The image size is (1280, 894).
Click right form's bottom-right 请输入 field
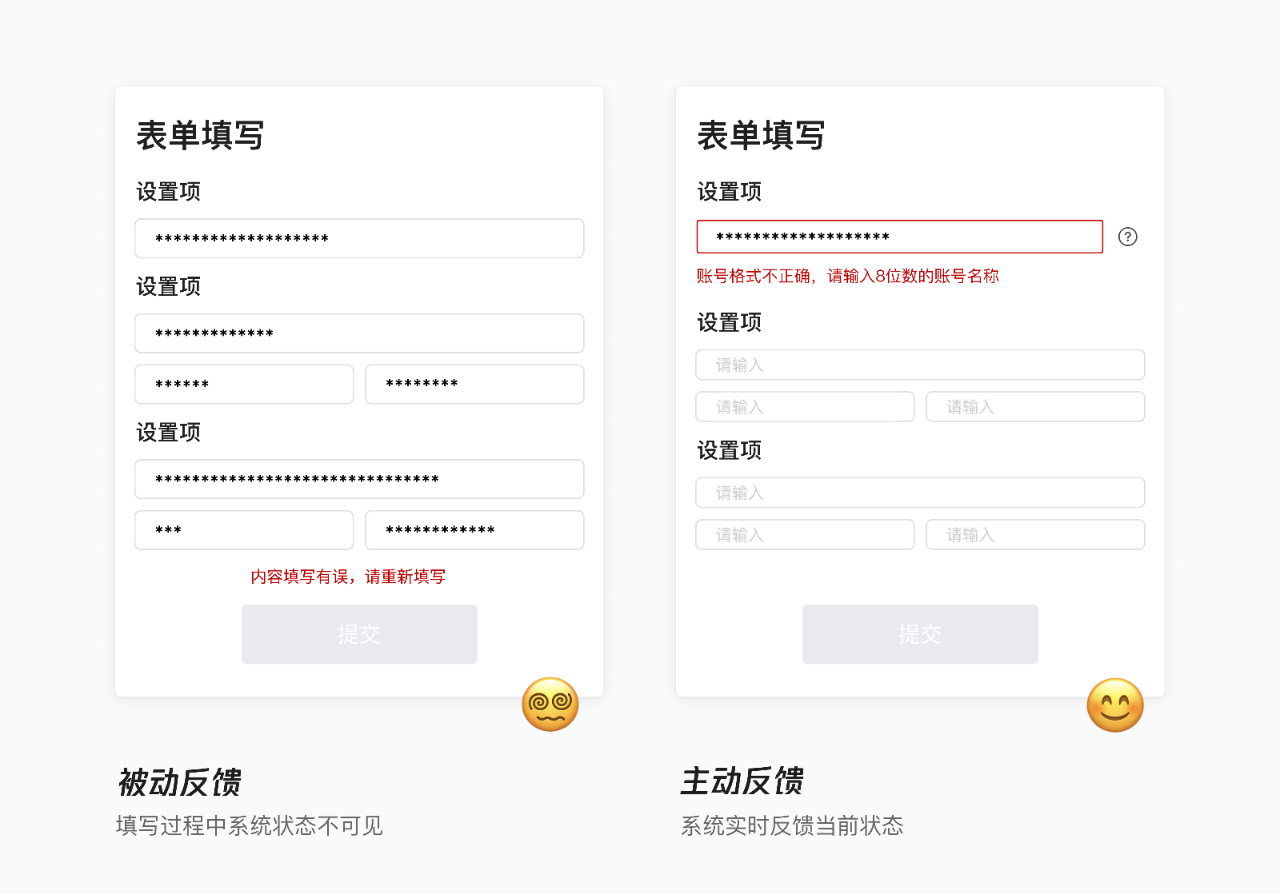(1036, 535)
